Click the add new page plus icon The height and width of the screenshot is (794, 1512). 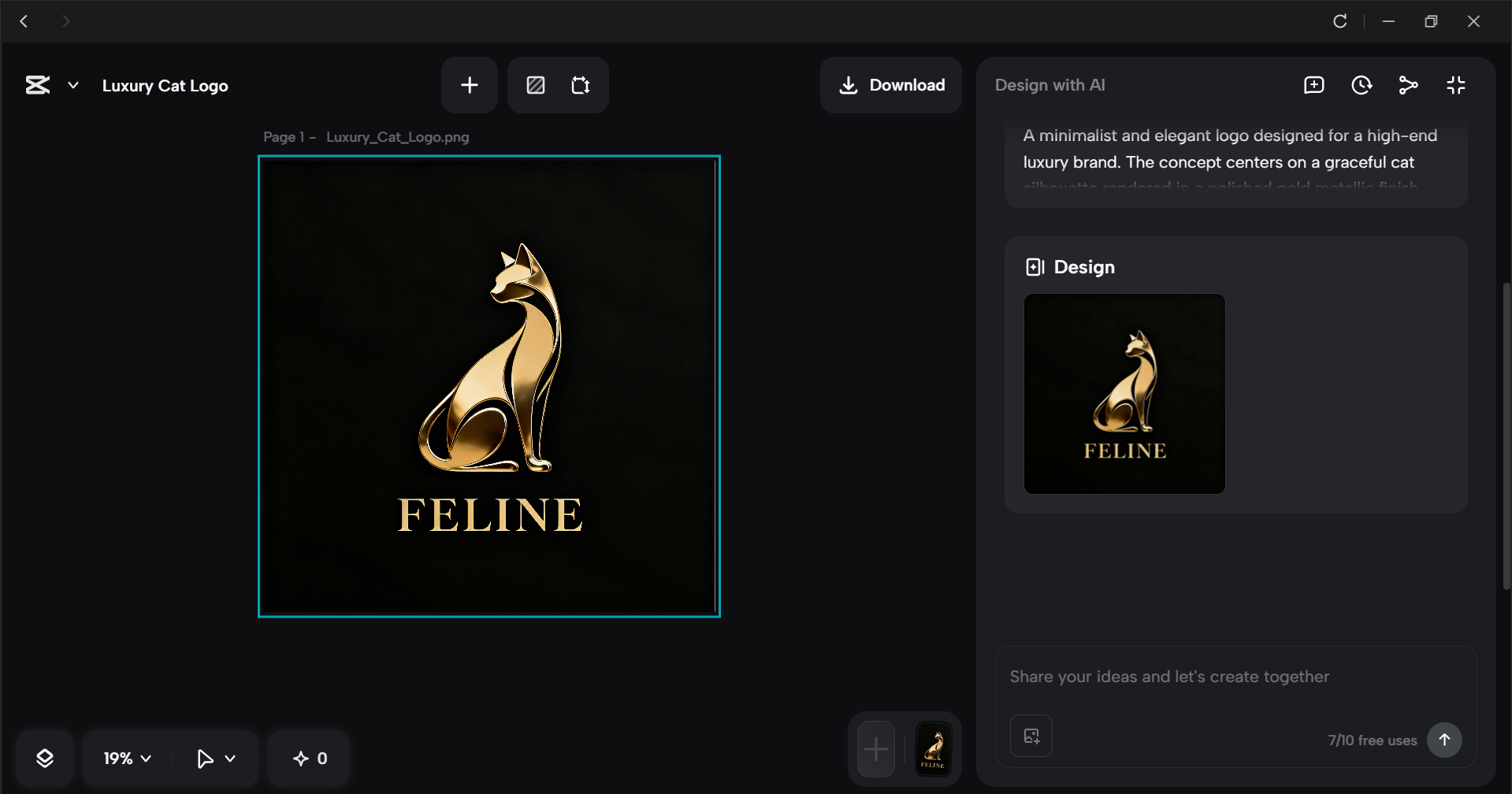click(x=469, y=85)
